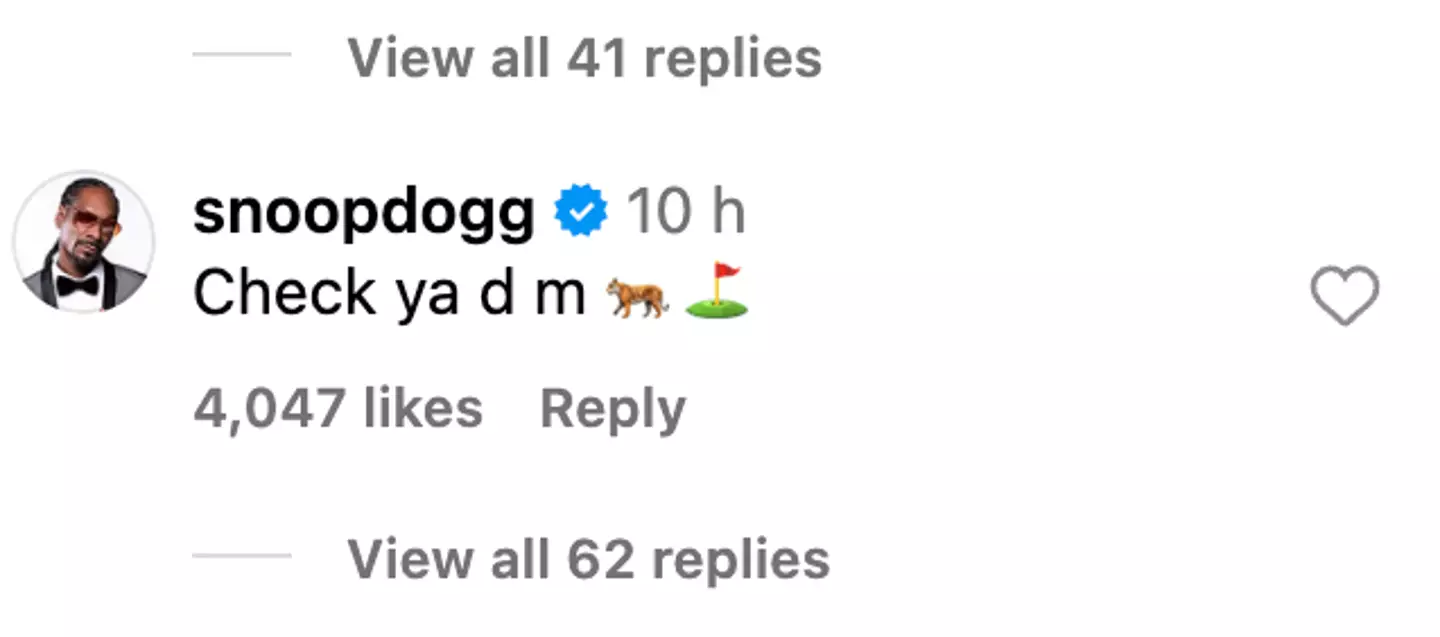The width and height of the screenshot is (1440, 637).
Task: Click the number "41" in the replies link
Action: tap(598, 58)
